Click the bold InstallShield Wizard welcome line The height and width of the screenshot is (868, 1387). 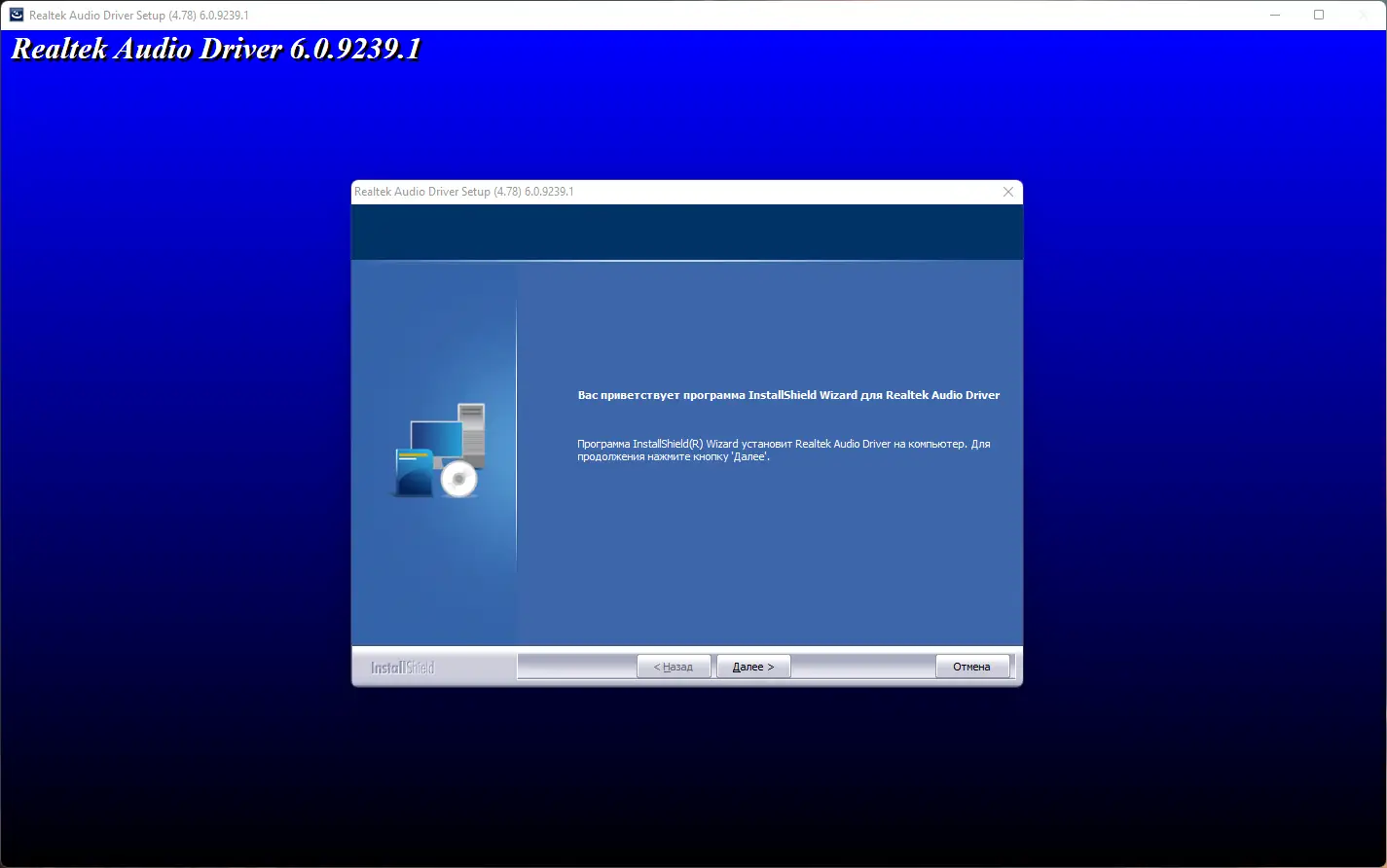(788, 395)
